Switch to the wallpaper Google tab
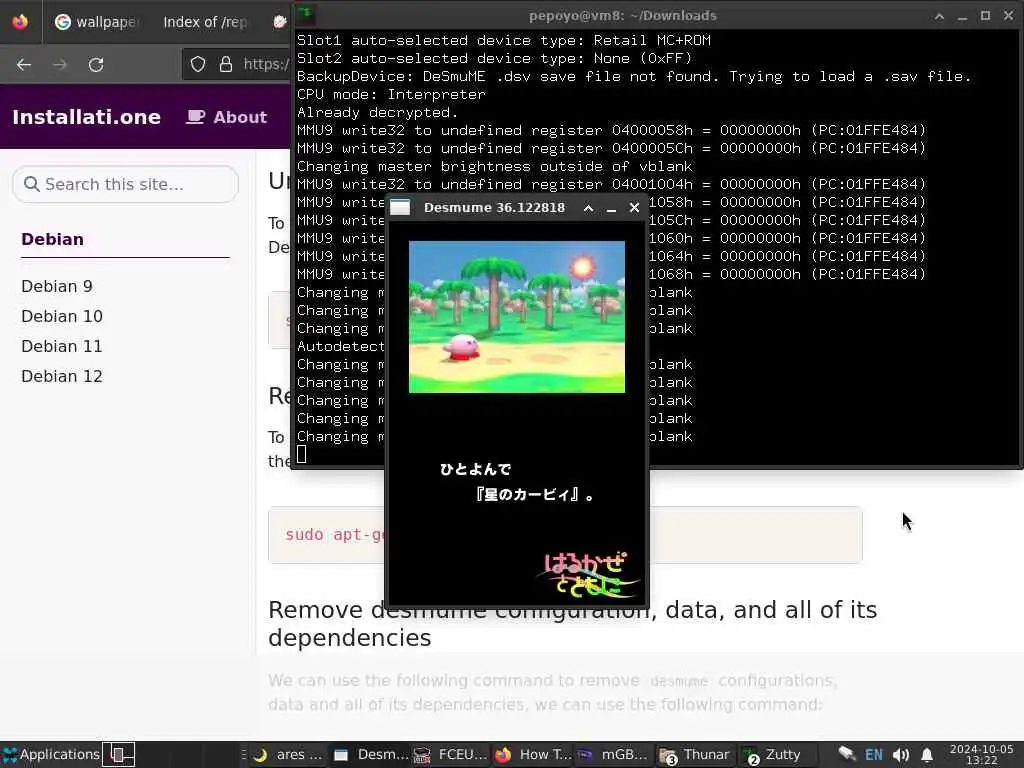Screen dimensions: 1024x768 tap(95, 22)
